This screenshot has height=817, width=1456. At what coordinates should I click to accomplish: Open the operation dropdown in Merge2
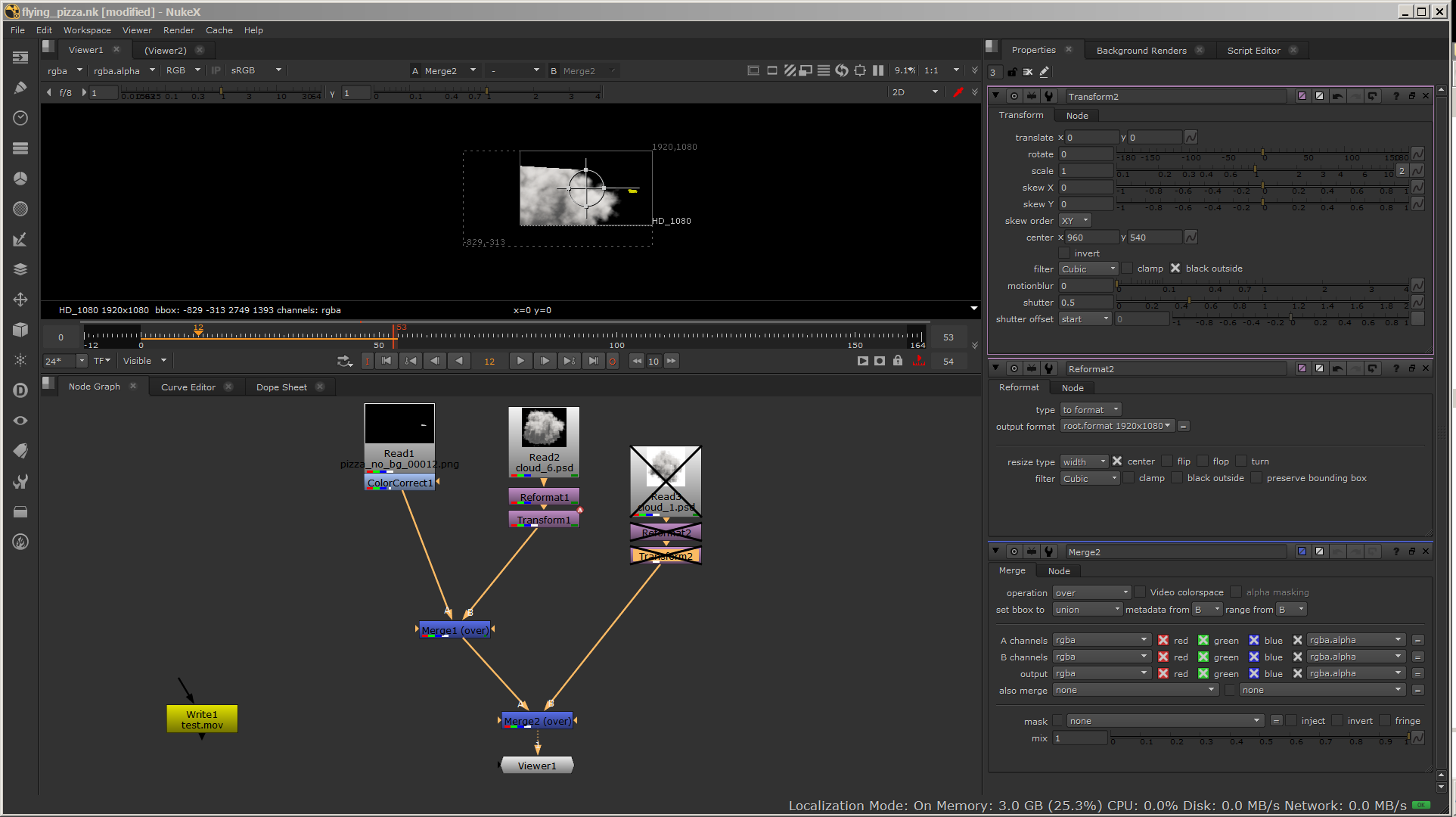pyautogui.click(x=1091, y=592)
